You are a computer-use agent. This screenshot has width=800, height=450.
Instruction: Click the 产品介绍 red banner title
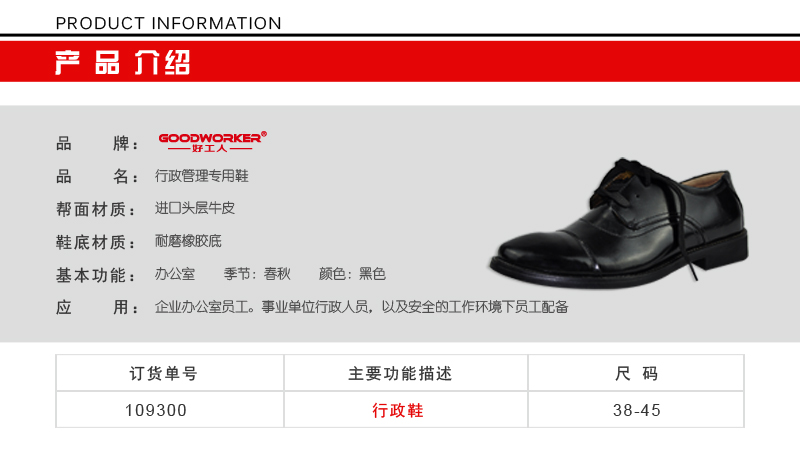pyautogui.click(x=122, y=63)
